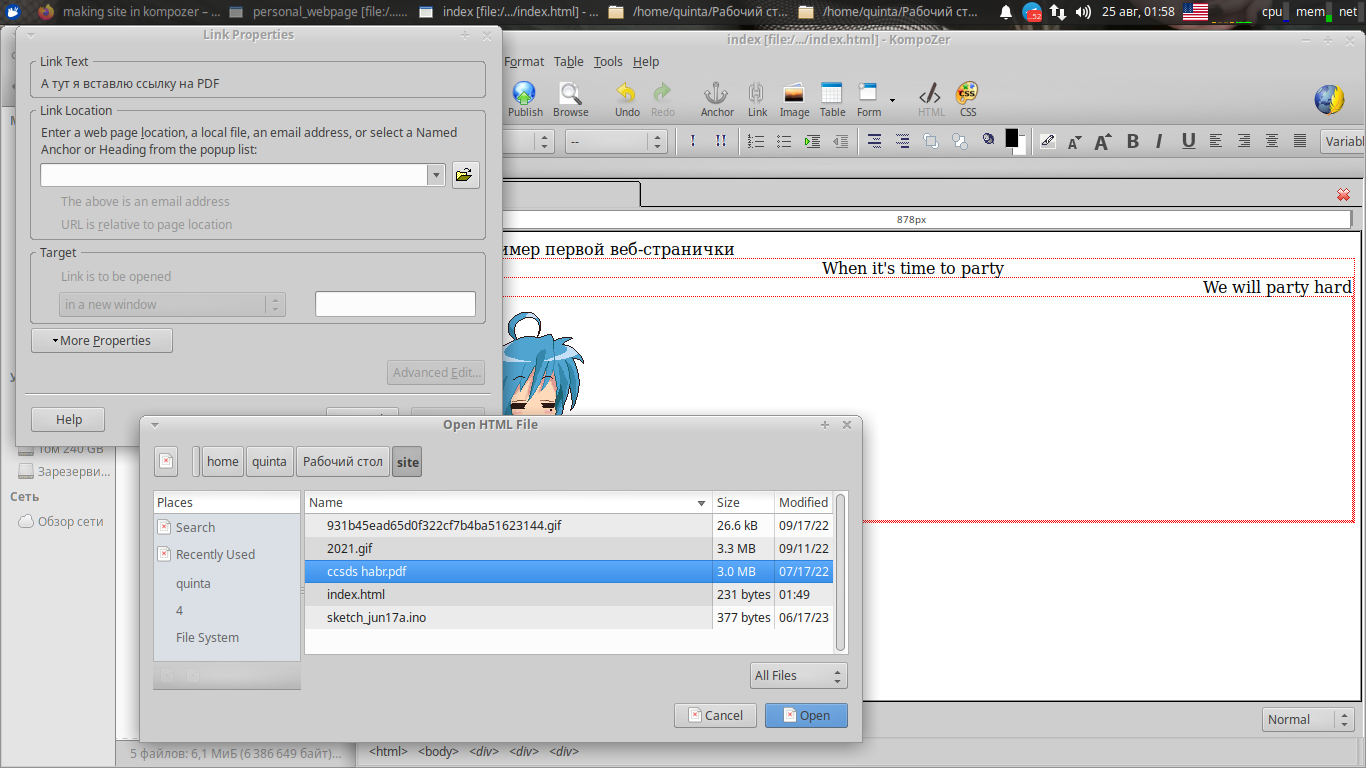Click the Image insert icon
The width and height of the screenshot is (1366, 768).
click(x=794, y=98)
